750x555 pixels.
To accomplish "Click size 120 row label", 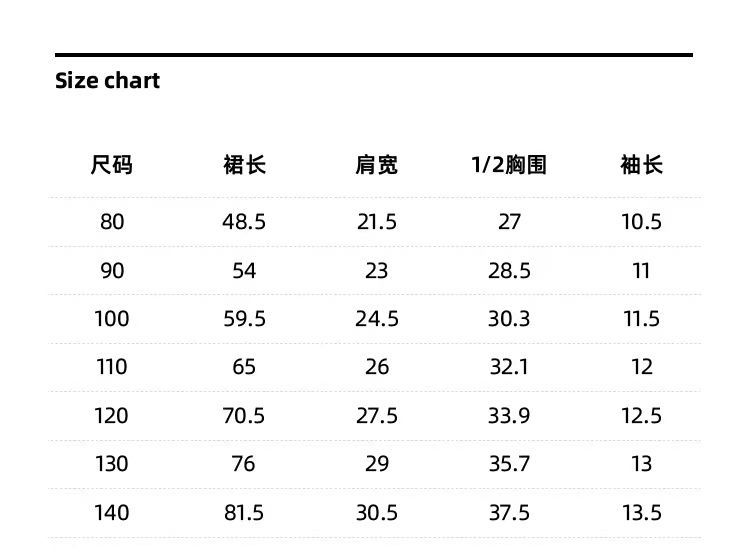I will tap(111, 416).
